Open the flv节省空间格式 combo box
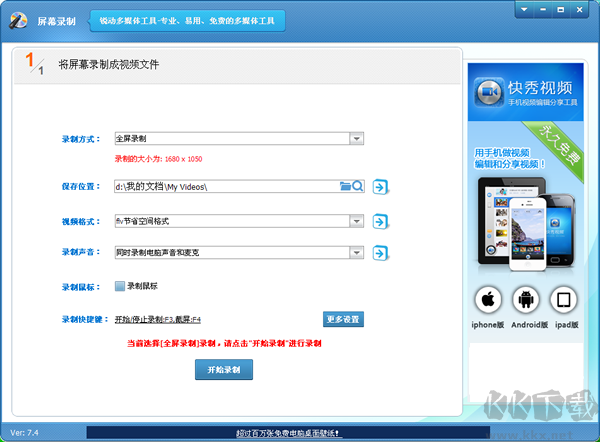The width and height of the screenshot is (600, 442). click(x=239, y=221)
